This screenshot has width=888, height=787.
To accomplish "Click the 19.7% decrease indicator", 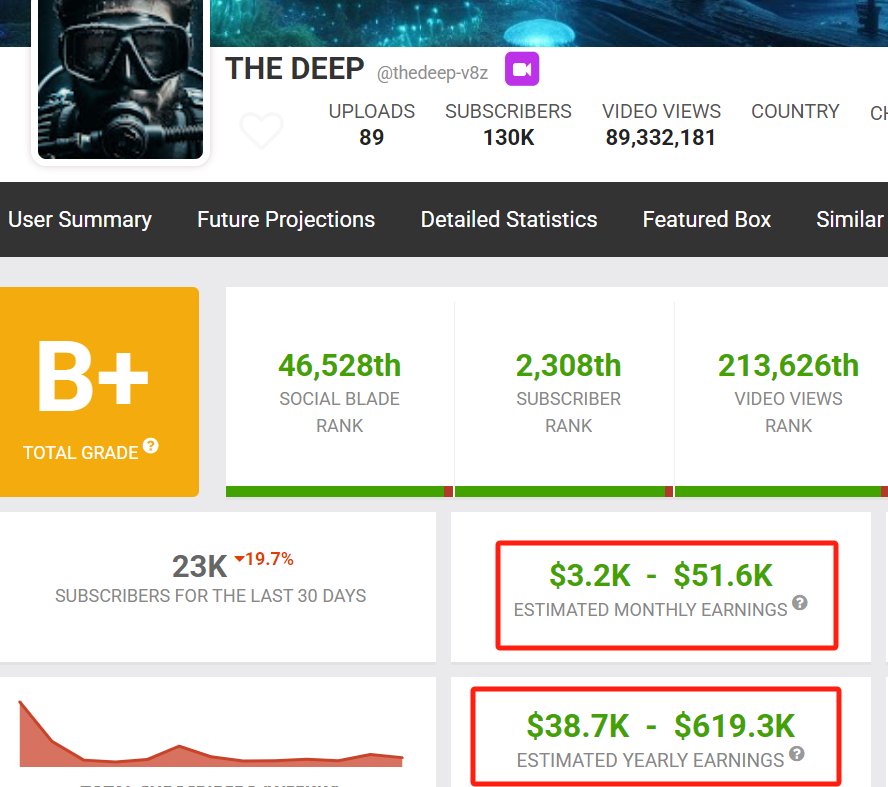I will [x=264, y=559].
